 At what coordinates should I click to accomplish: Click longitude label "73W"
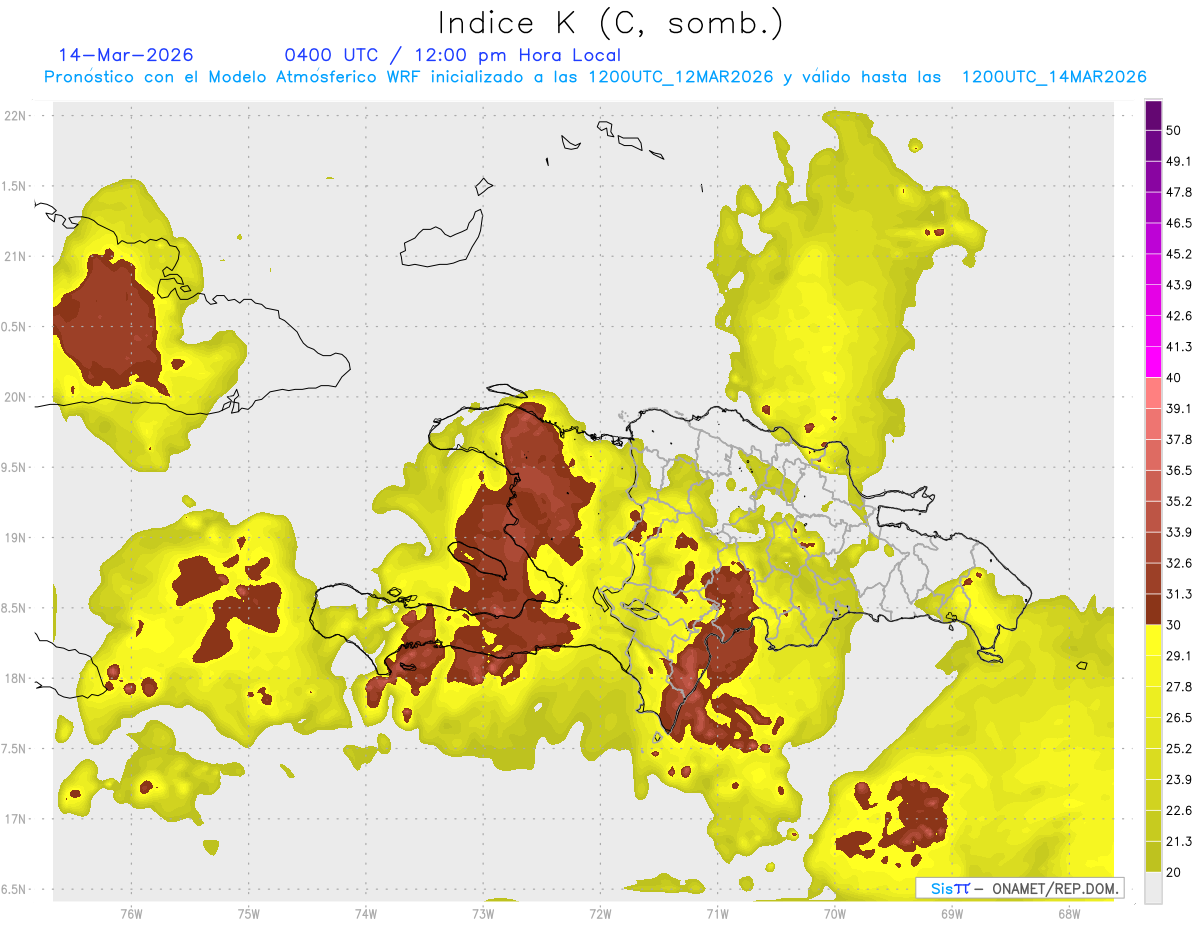(483, 913)
